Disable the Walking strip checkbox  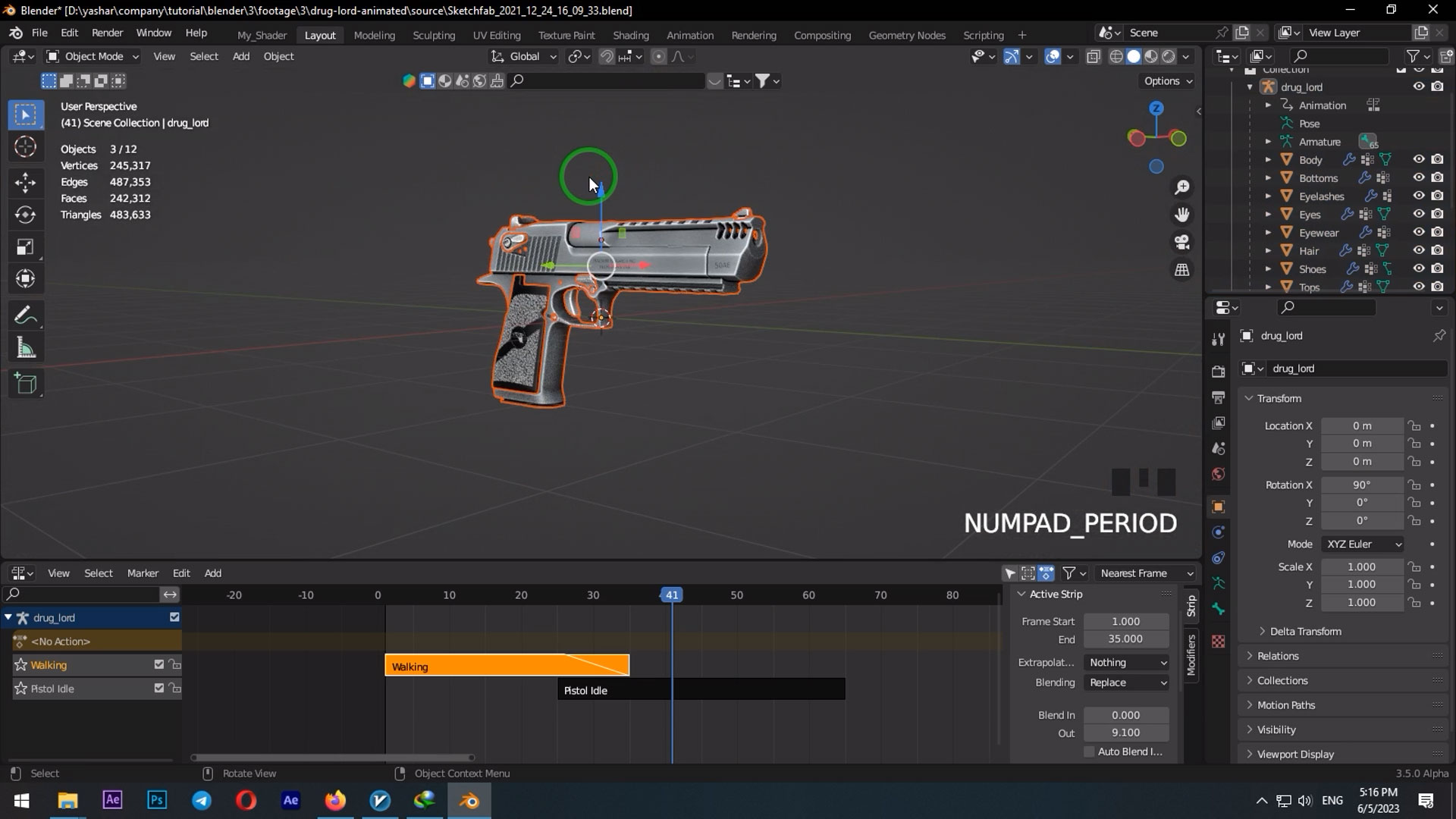[x=158, y=664]
